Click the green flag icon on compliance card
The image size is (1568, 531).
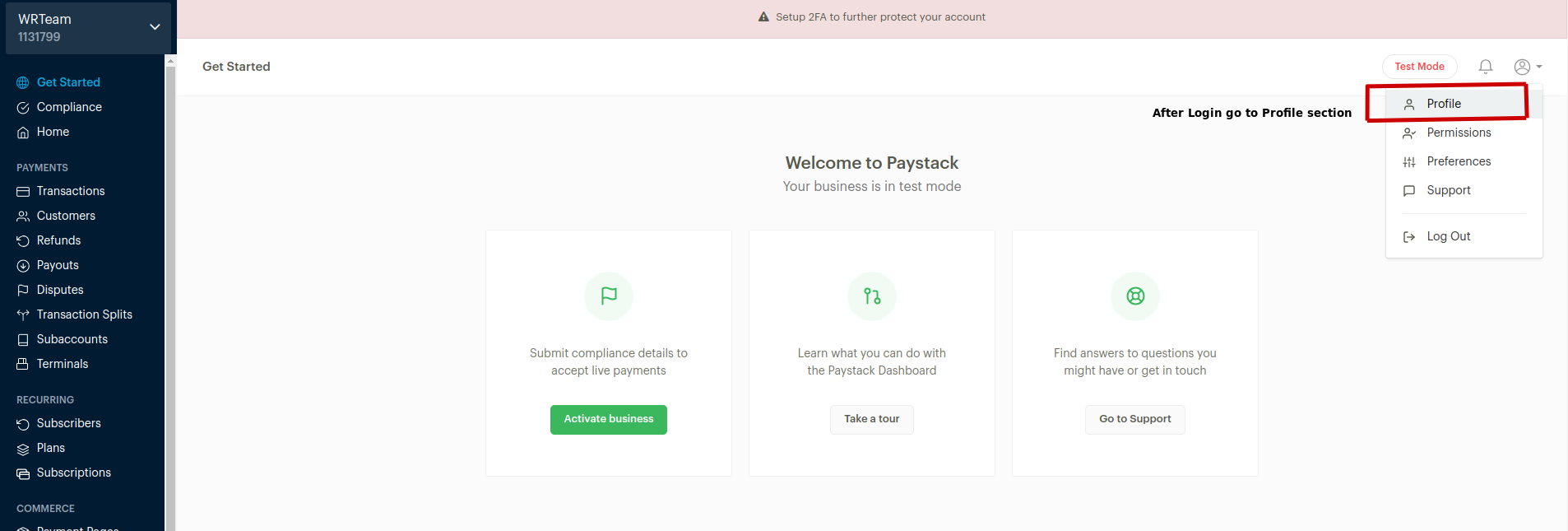pyautogui.click(x=609, y=296)
